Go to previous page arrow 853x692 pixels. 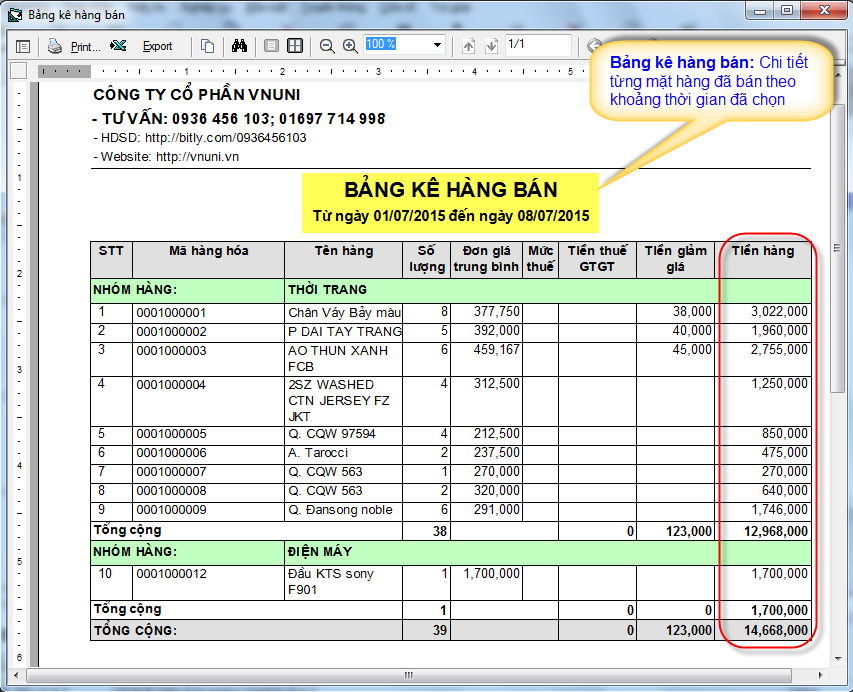[468, 46]
